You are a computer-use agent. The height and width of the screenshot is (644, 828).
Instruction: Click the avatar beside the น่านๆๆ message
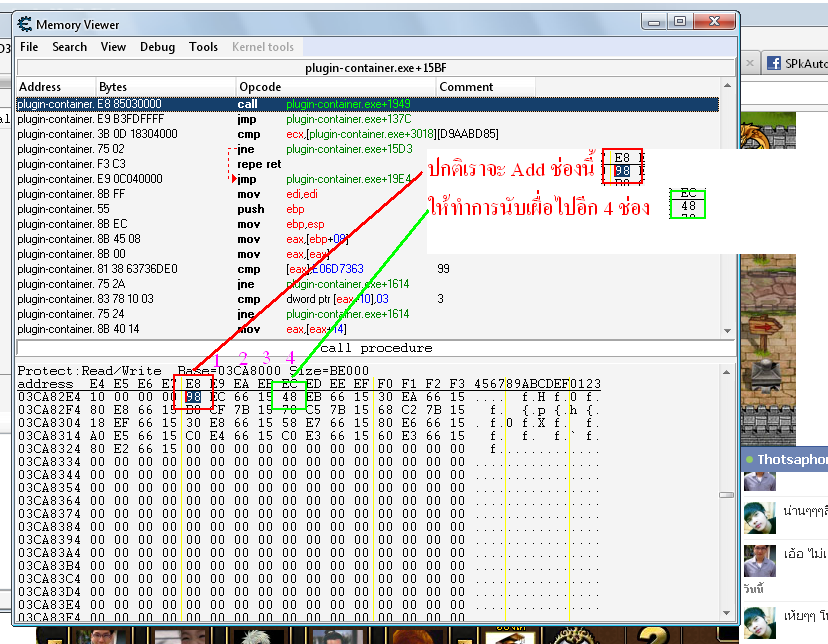(x=759, y=518)
